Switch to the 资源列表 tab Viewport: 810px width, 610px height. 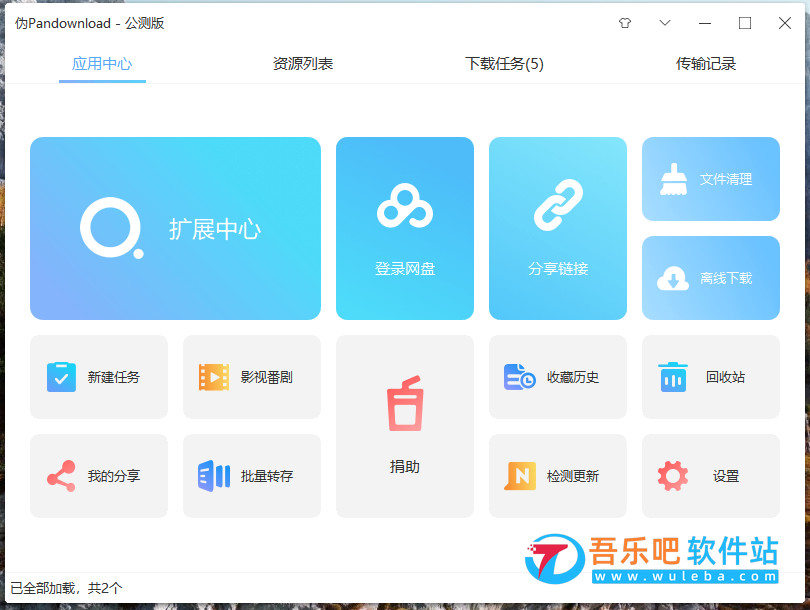point(303,64)
